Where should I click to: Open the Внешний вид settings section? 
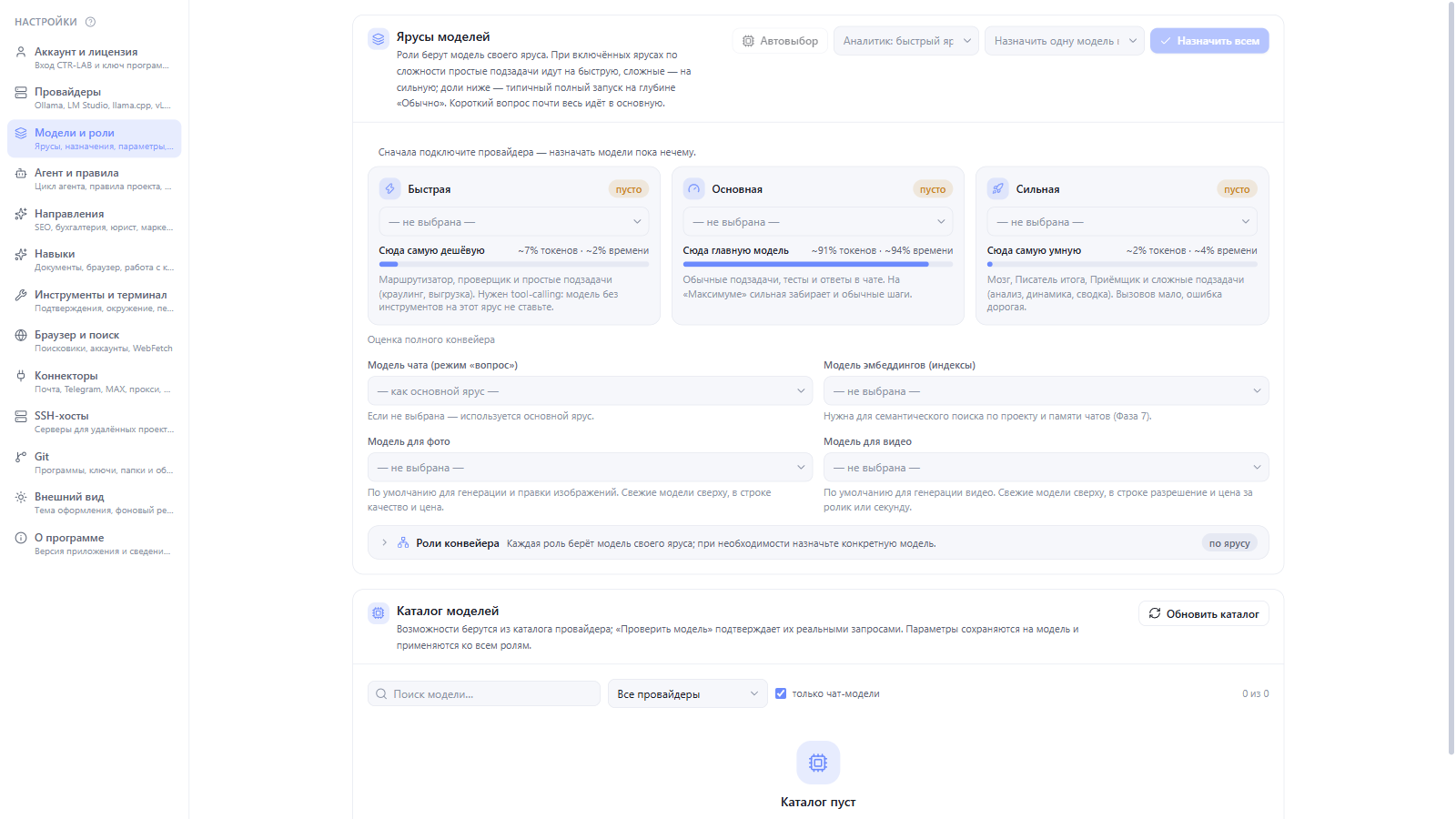coord(95,503)
